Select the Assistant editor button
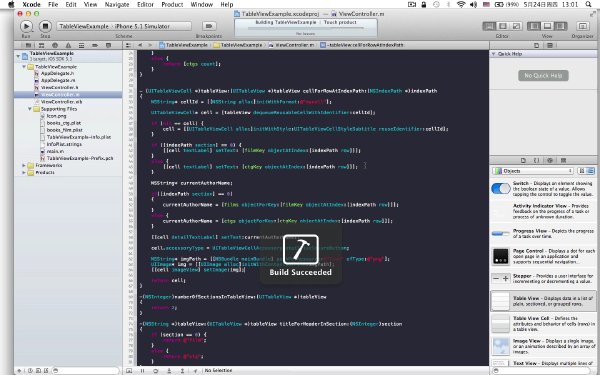 [503, 26]
